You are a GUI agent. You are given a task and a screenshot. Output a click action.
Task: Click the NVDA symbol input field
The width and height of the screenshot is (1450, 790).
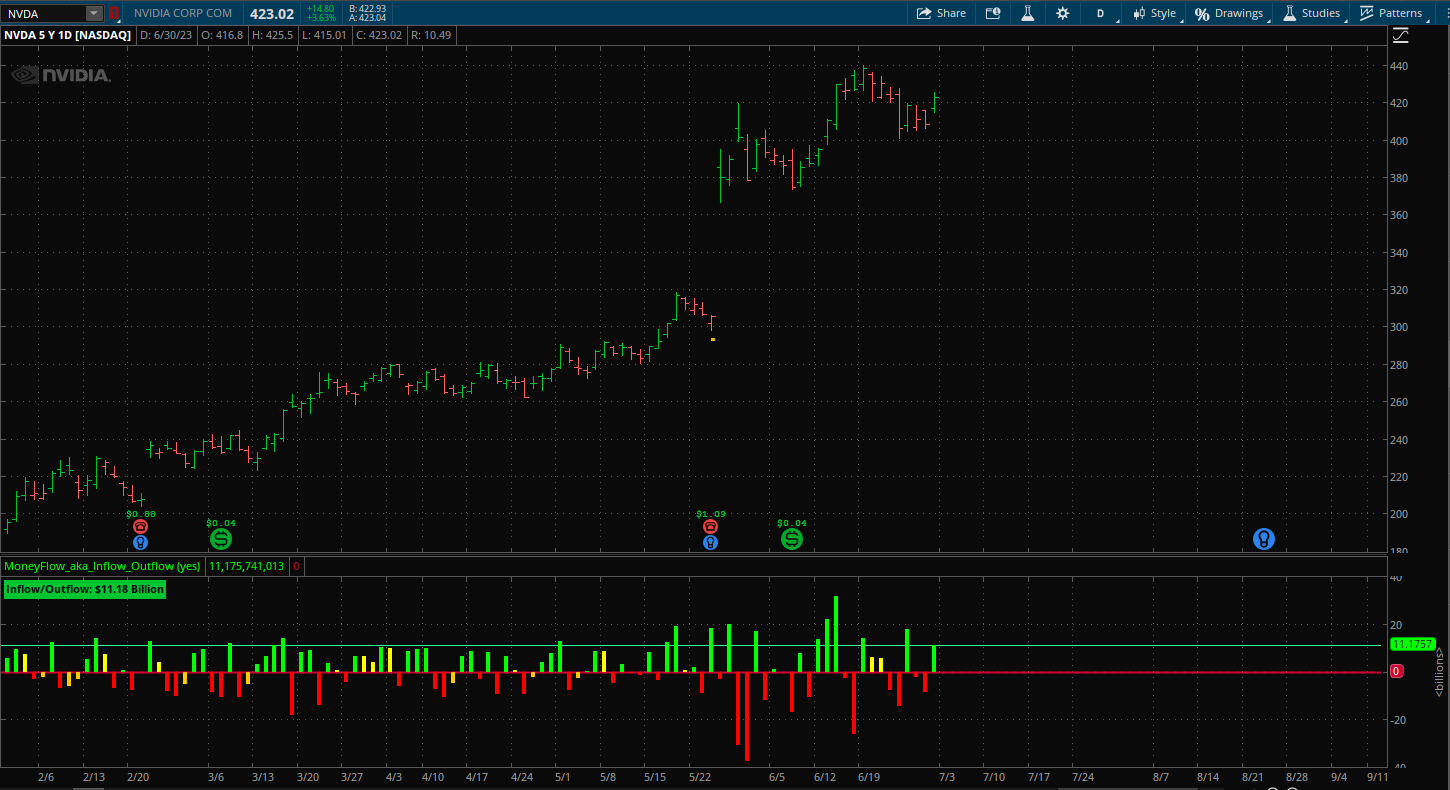point(43,13)
